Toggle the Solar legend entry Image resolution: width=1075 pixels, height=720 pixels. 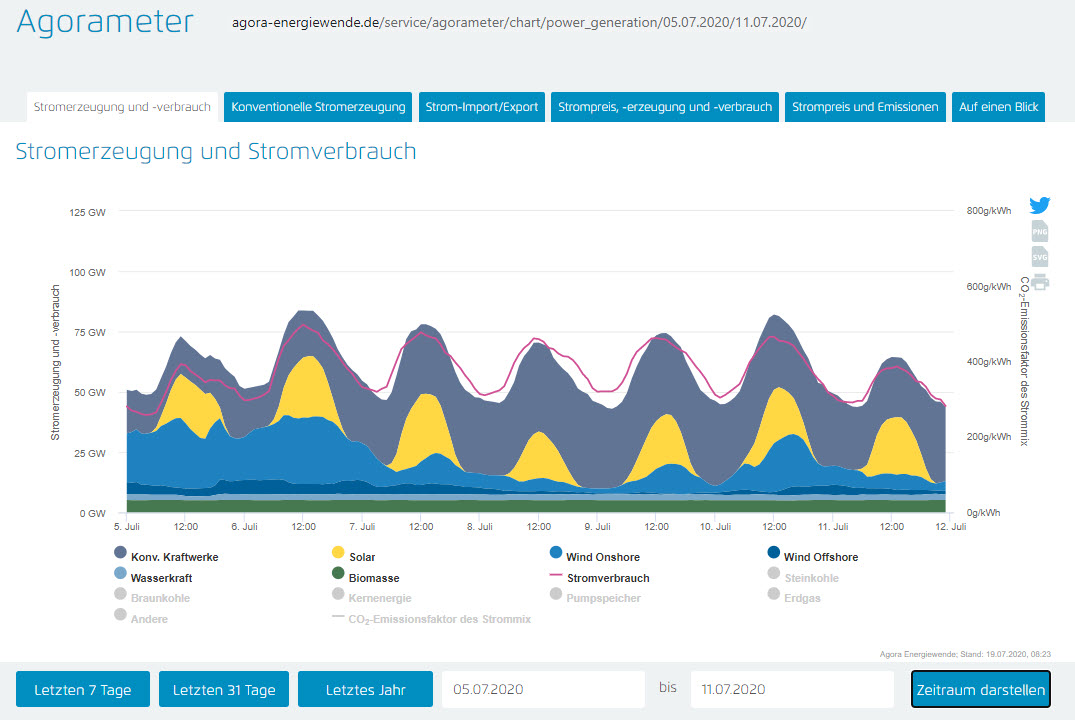(x=361, y=557)
